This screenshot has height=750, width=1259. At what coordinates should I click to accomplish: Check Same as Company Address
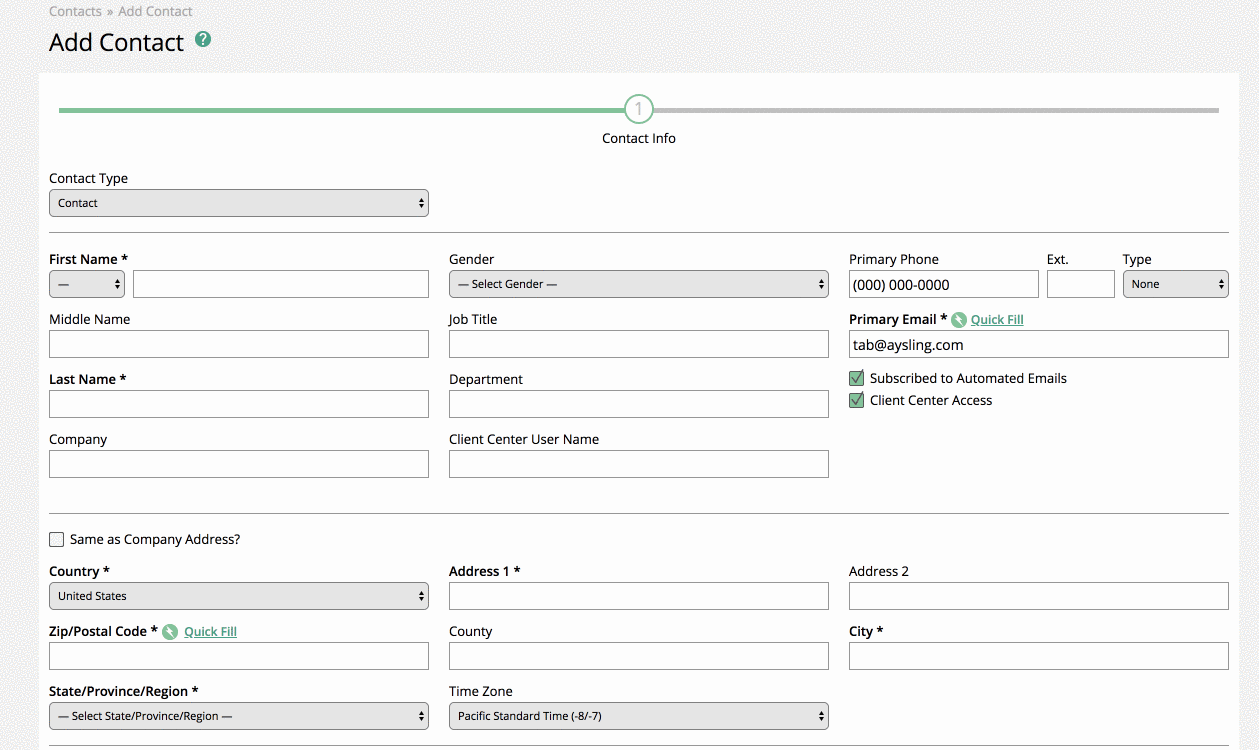[56, 540]
